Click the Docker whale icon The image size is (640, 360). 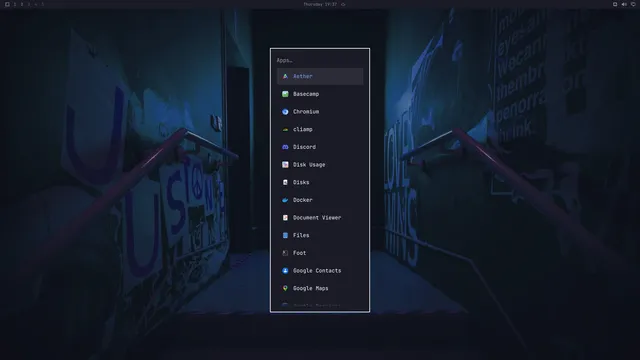(285, 200)
